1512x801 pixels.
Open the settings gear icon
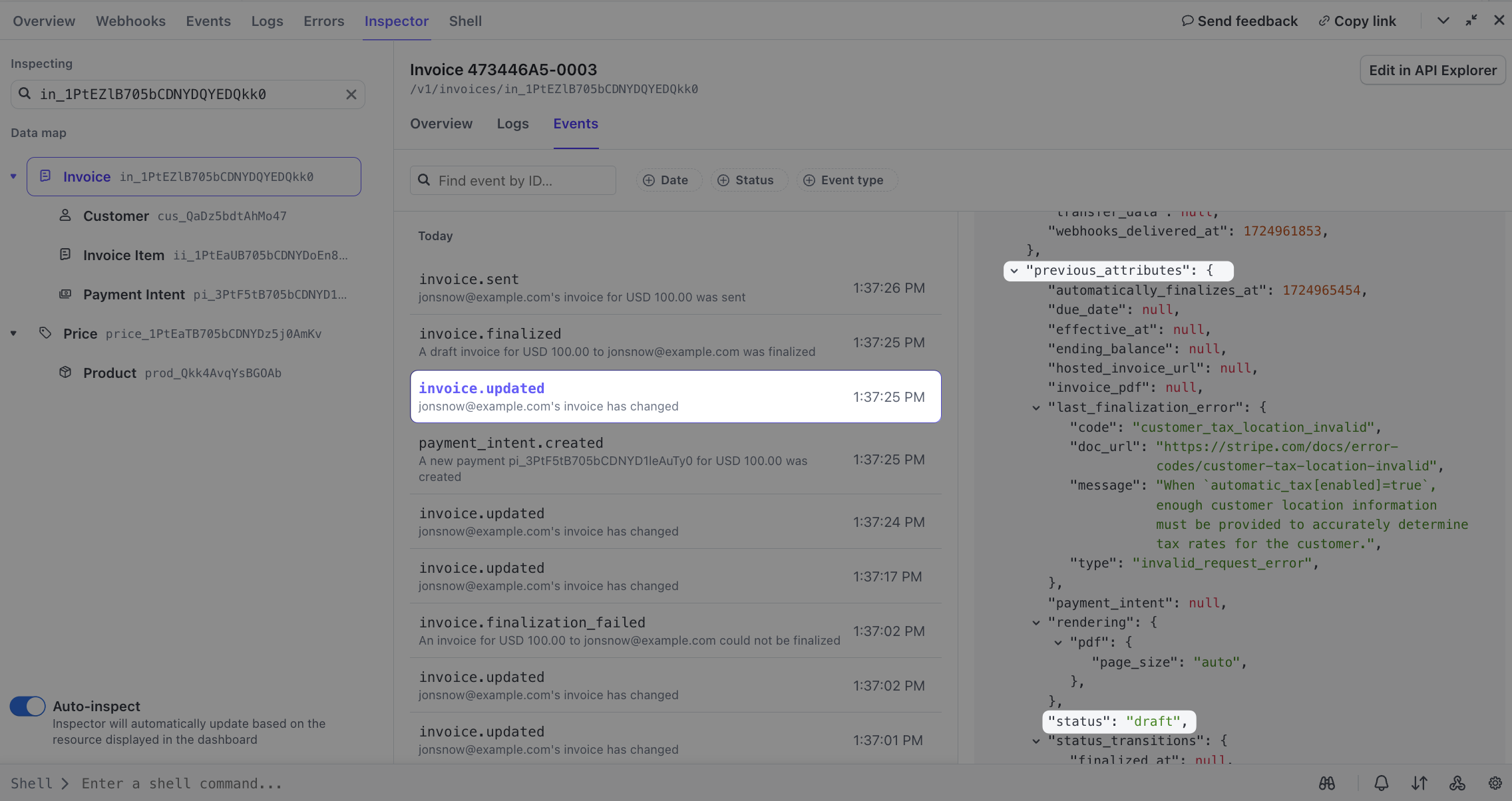[1495, 783]
